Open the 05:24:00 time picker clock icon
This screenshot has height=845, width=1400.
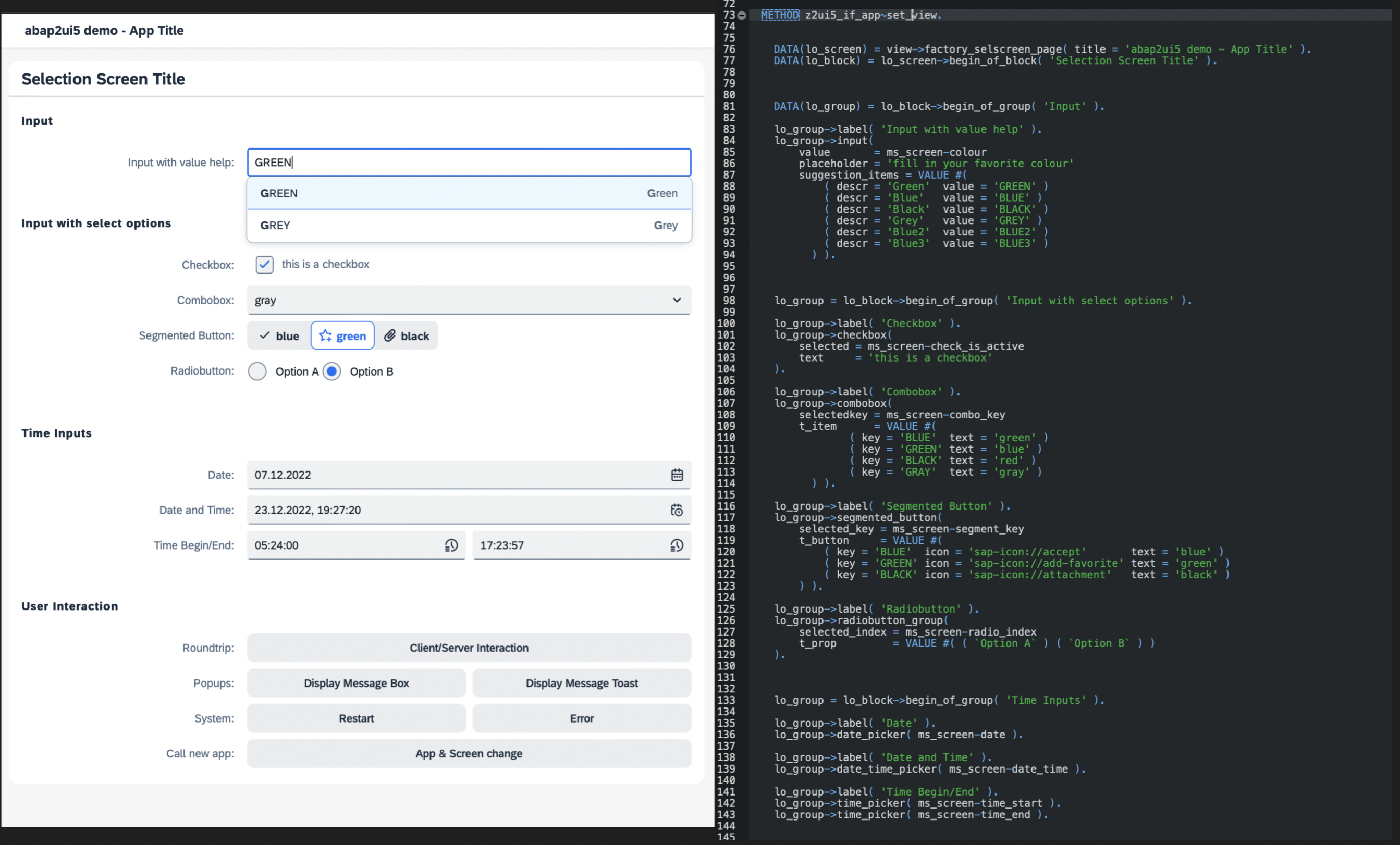[x=451, y=545]
